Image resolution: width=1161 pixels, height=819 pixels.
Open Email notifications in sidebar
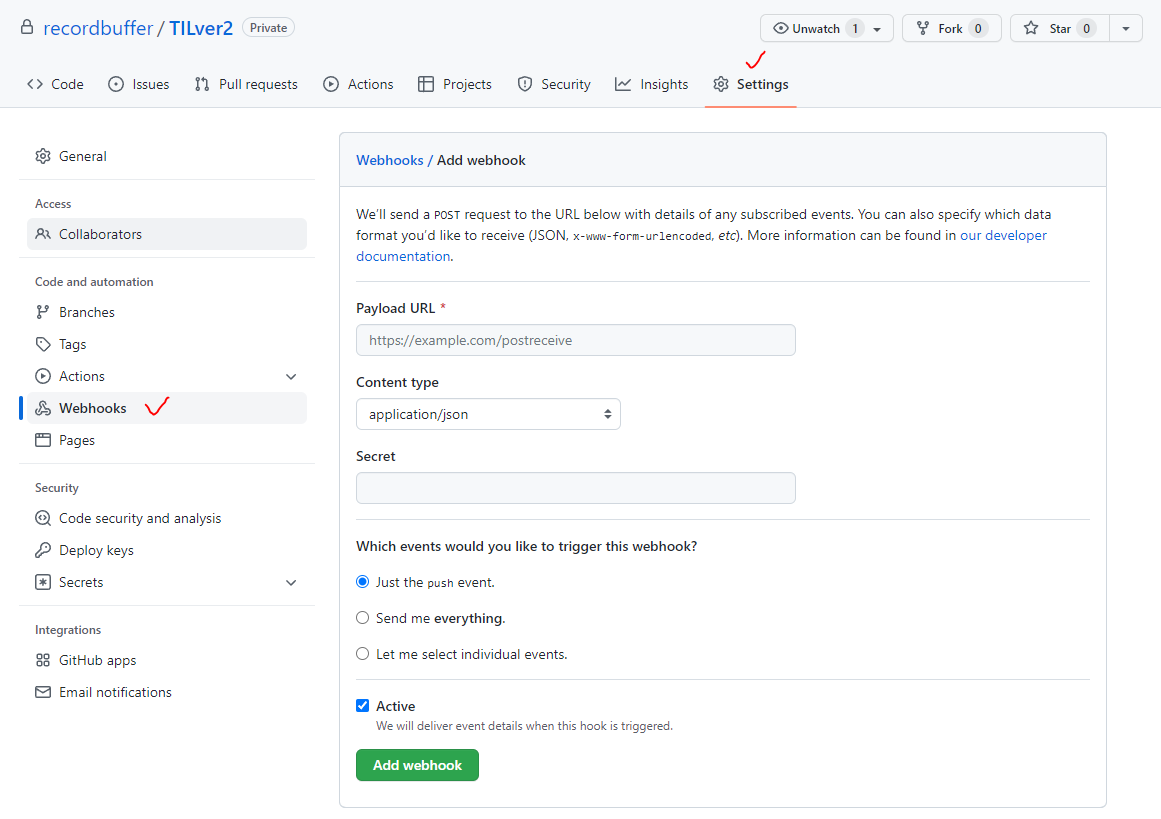[x=167, y=692]
